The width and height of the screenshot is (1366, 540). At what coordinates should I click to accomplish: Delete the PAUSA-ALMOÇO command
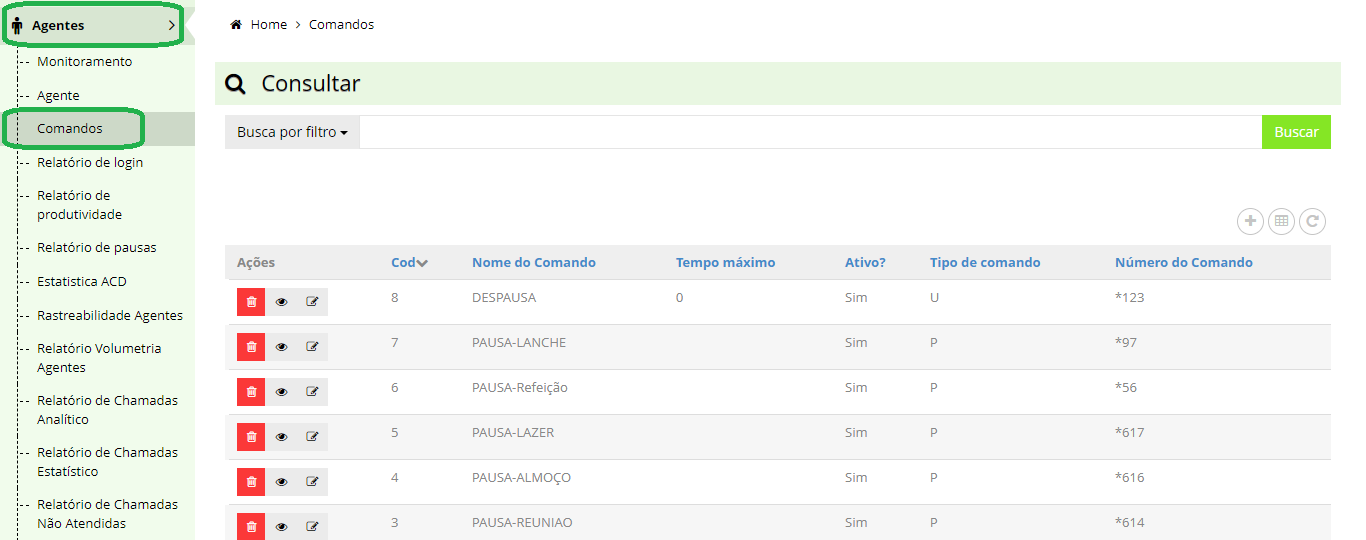[x=251, y=482]
